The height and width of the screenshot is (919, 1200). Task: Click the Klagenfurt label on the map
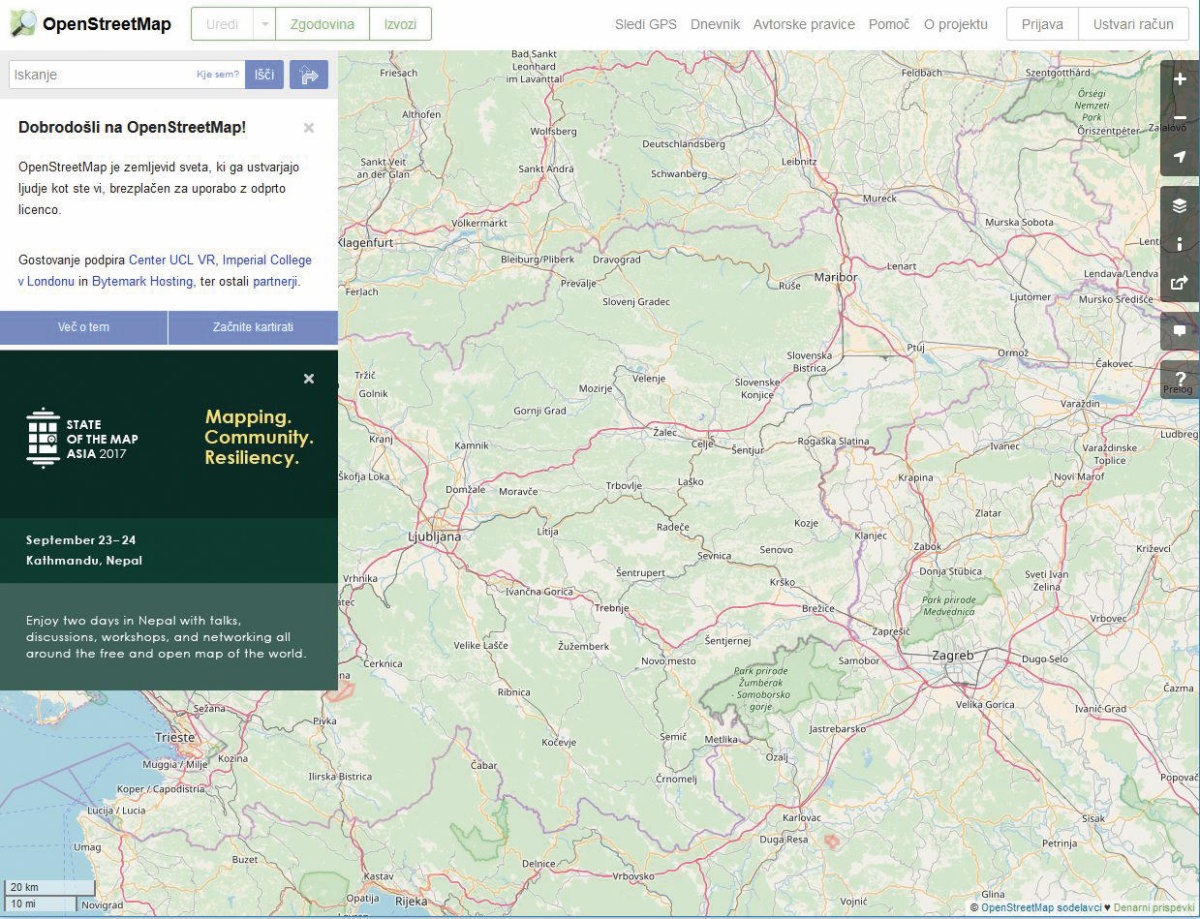(x=365, y=242)
